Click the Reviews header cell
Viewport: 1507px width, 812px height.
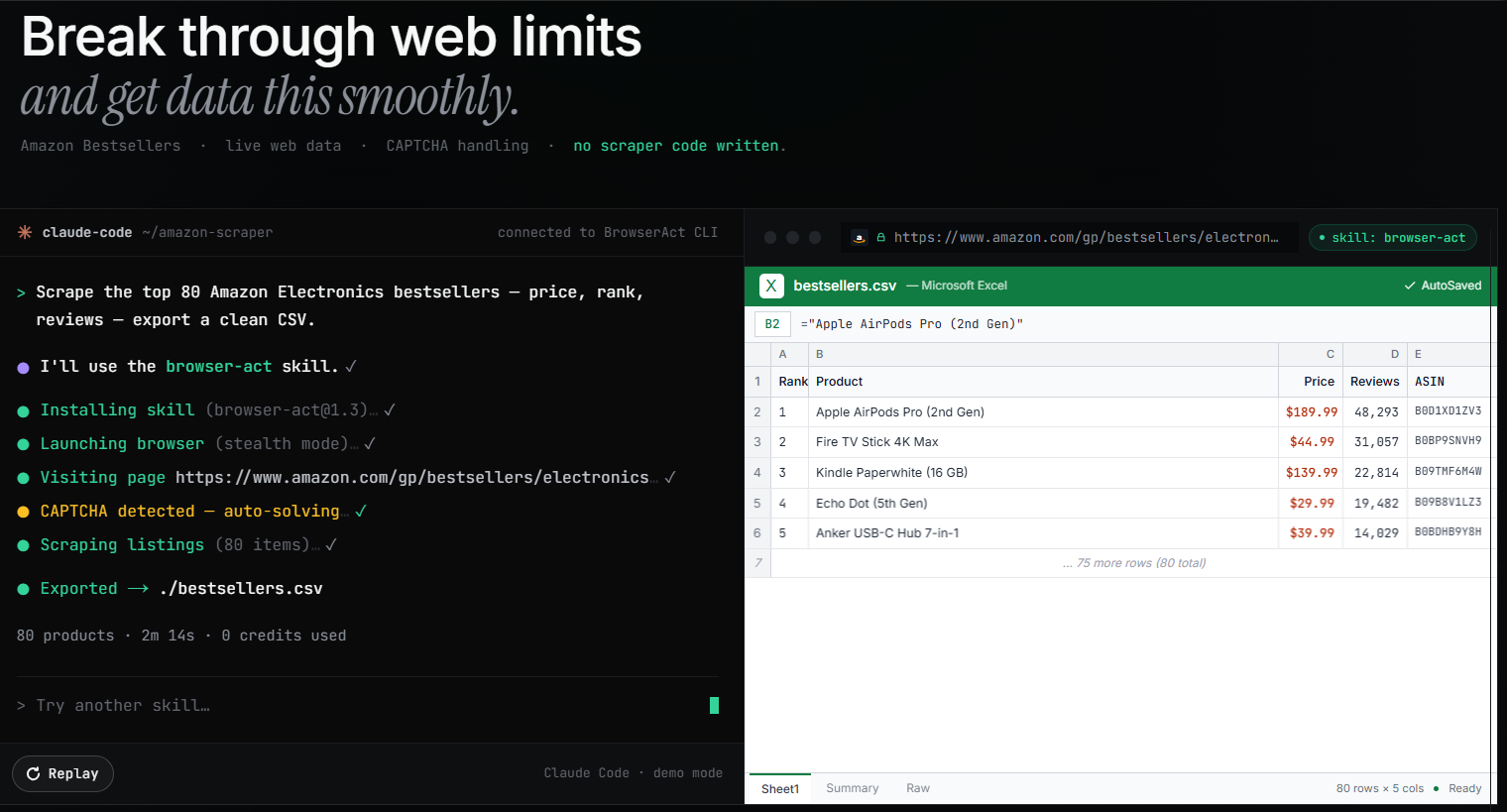click(x=1375, y=382)
